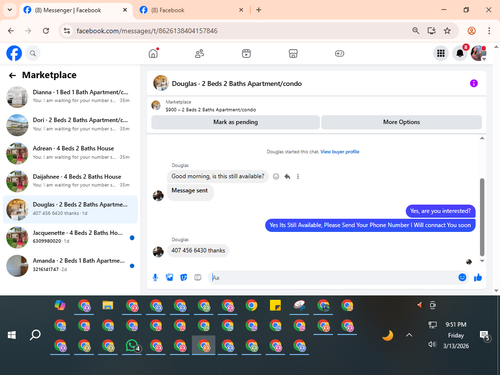The height and width of the screenshot is (375, 500).
Task: Click the chat scroll up arrow
Action: point(482,138)
